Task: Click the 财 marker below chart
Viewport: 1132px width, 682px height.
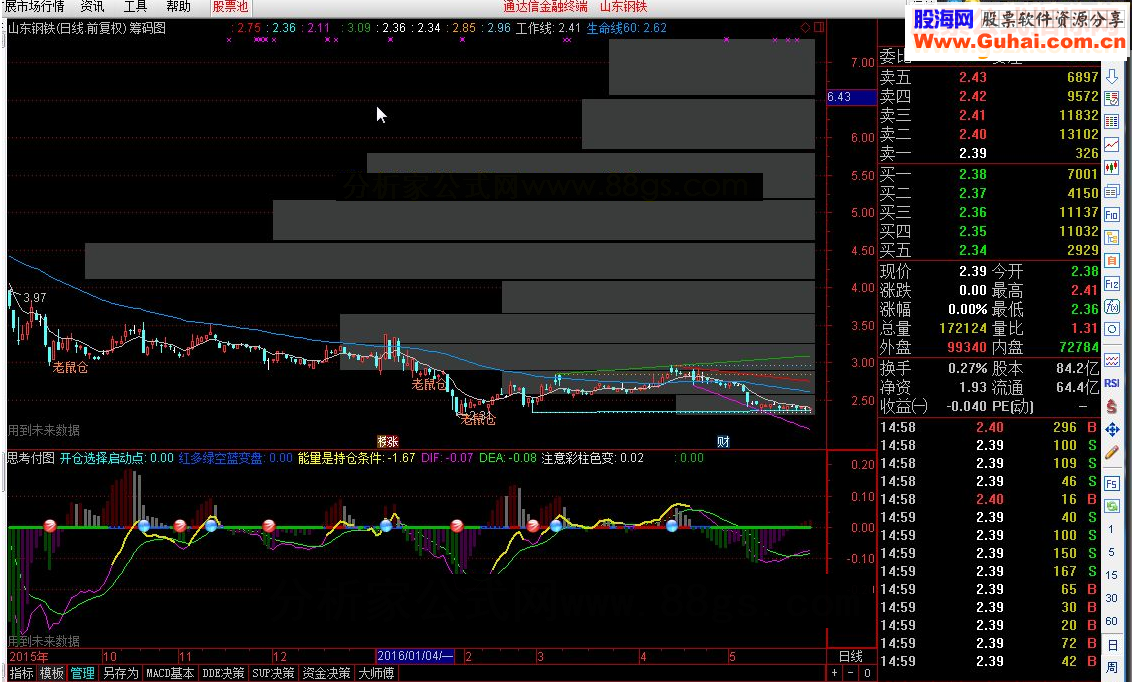Action: 723,442
